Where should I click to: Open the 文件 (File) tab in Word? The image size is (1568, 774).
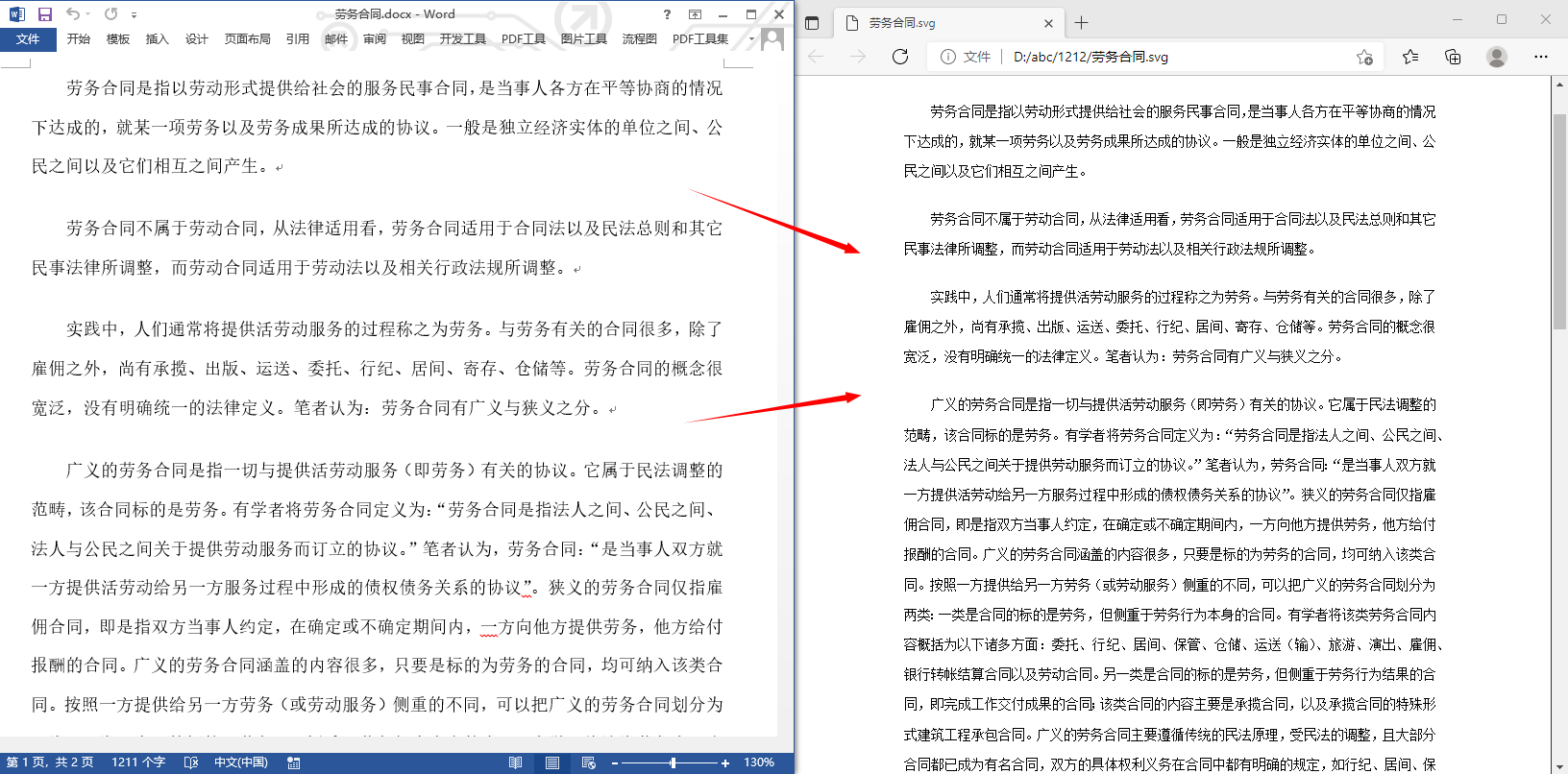coord(28,39)
